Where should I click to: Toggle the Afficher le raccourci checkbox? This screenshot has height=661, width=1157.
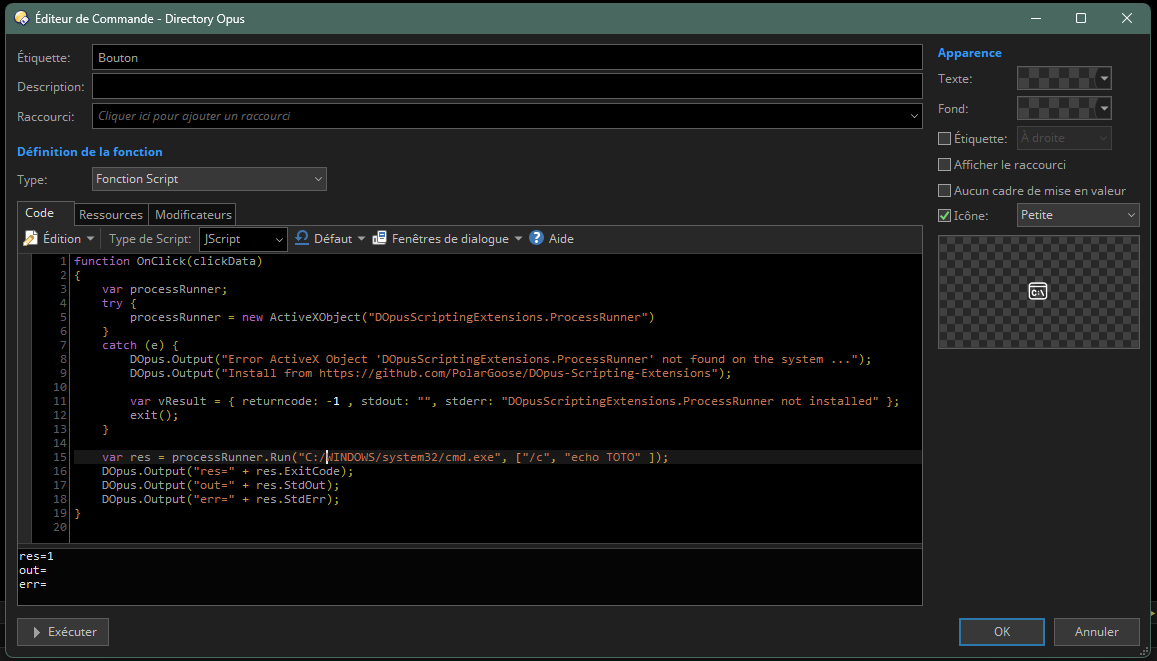(x=944, y=165)
